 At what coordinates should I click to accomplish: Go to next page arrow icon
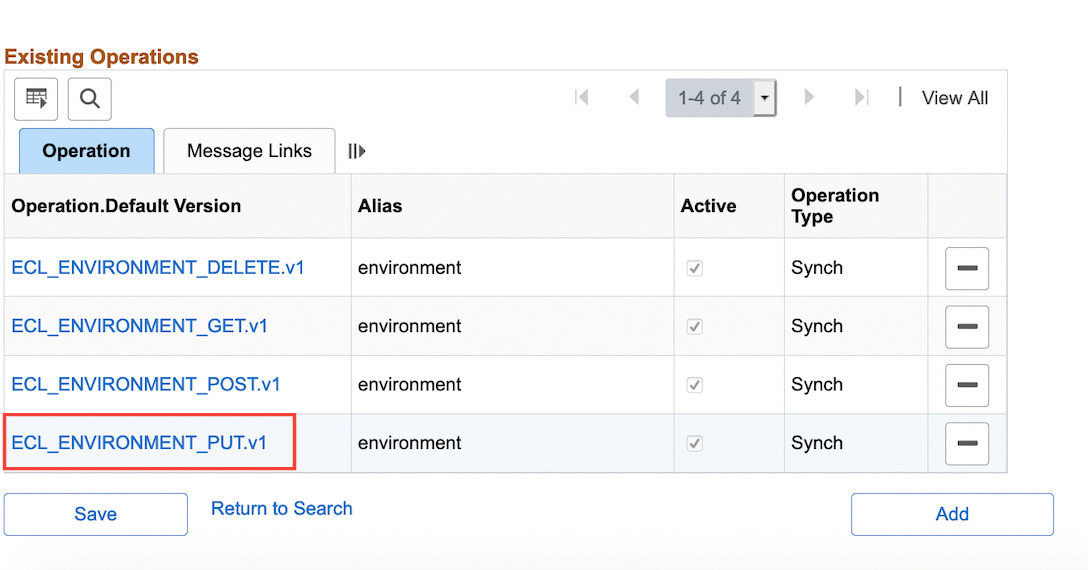click(808, 97)
